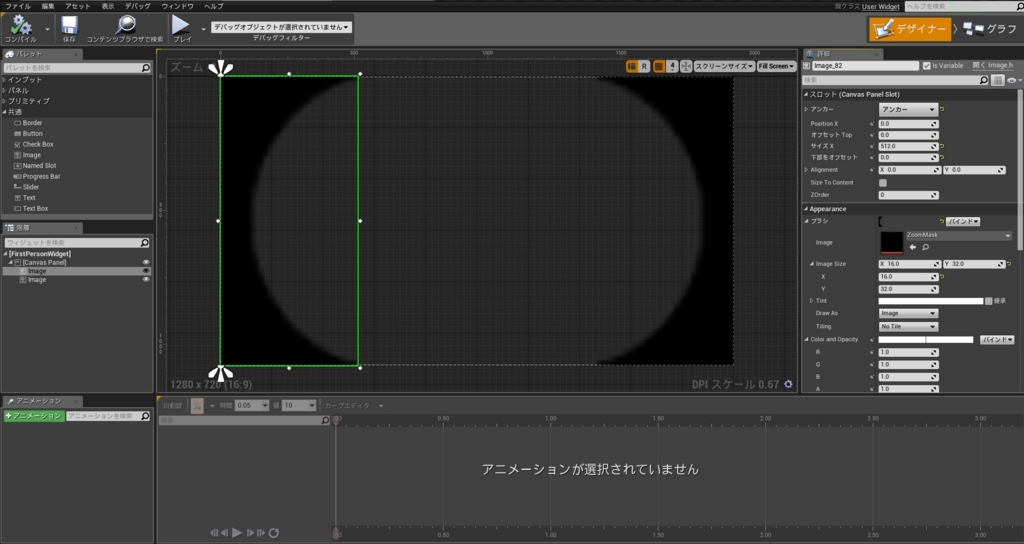1024x544 pixels.
Task: Click the add key icon in the timeline toolbar
Action: [197, 406]
